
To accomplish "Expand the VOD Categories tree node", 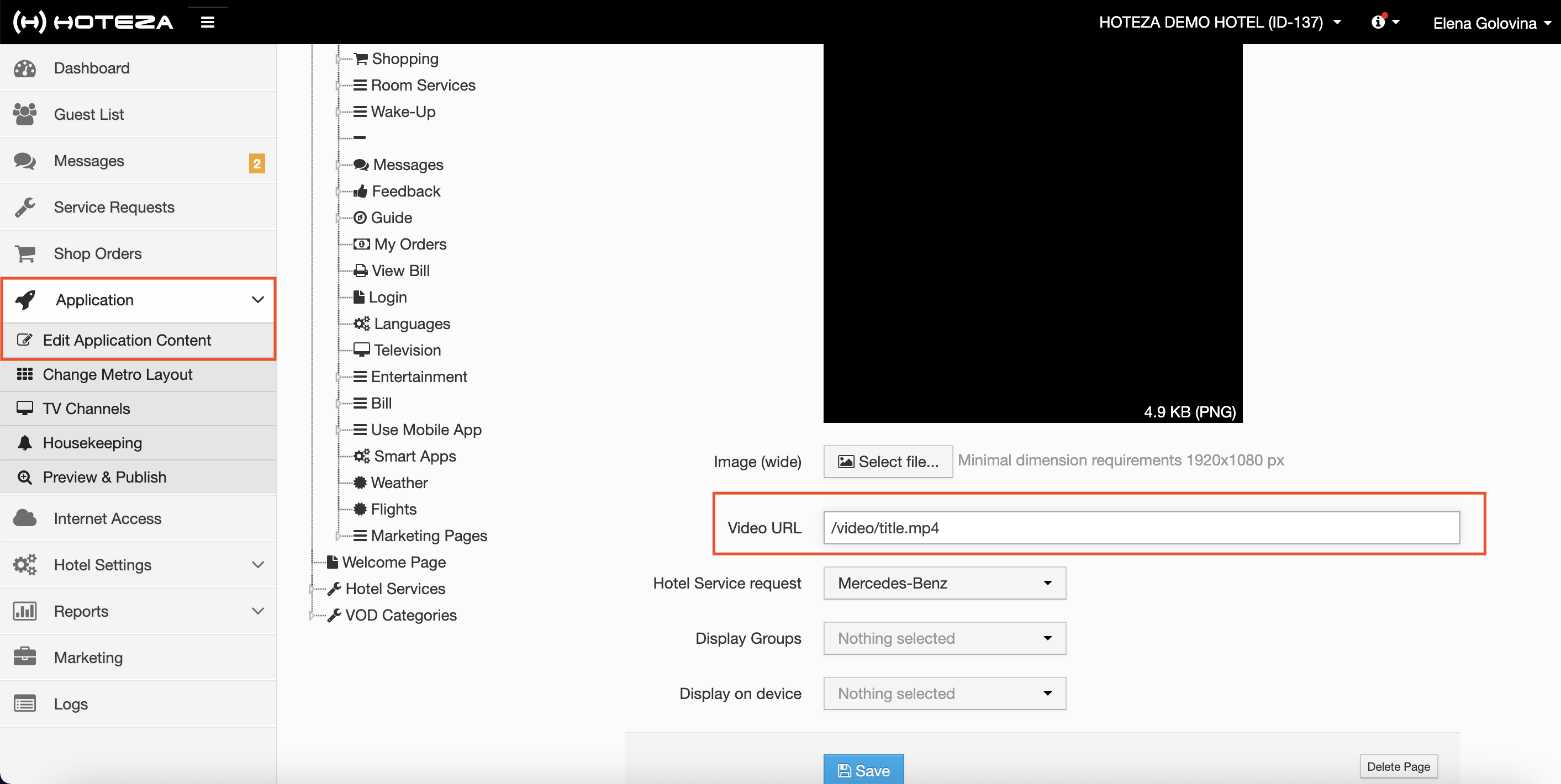I will [312, 616].
